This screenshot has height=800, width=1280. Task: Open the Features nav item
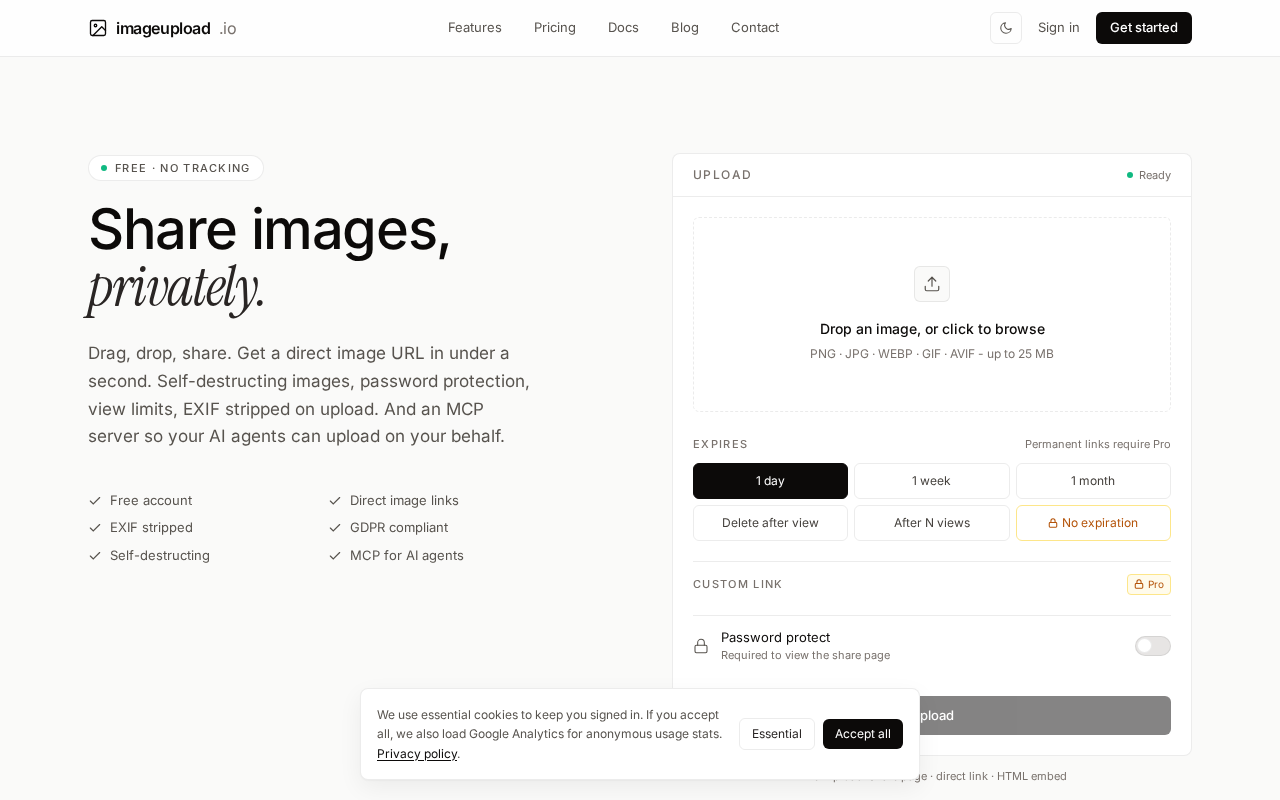(x=475, y=28)
